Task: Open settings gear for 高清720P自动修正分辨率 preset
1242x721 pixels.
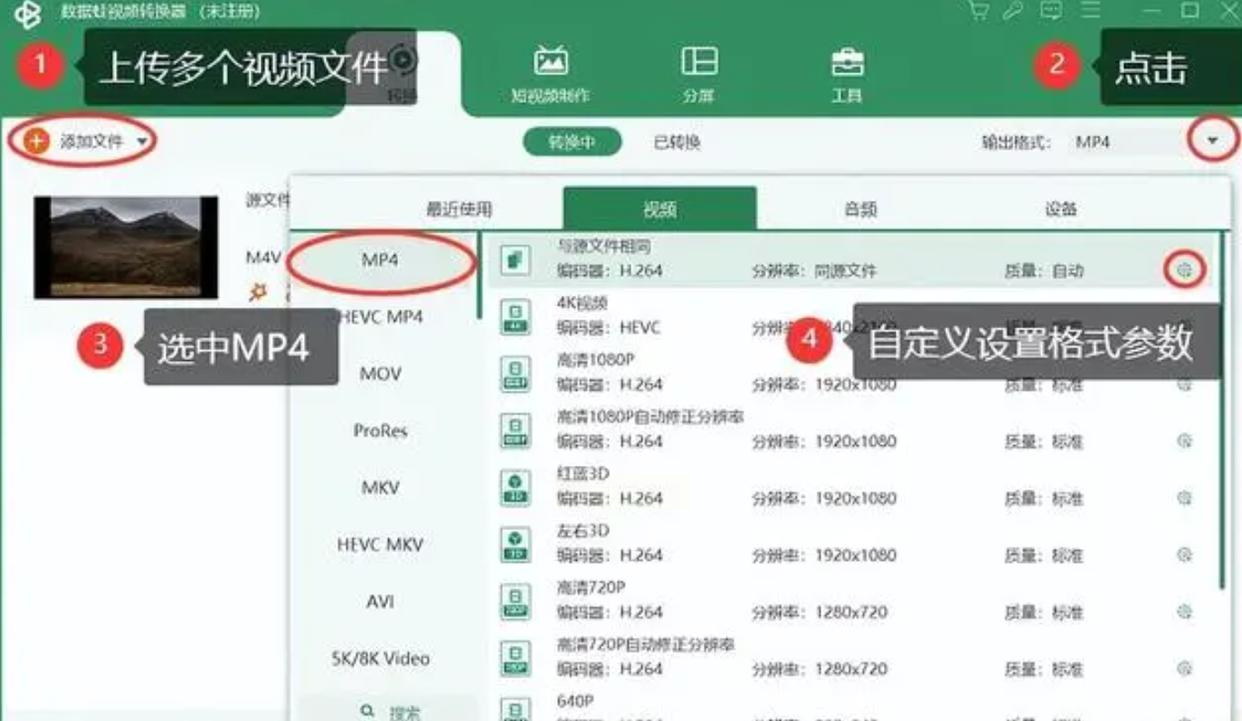Action: click(1185, 669)
